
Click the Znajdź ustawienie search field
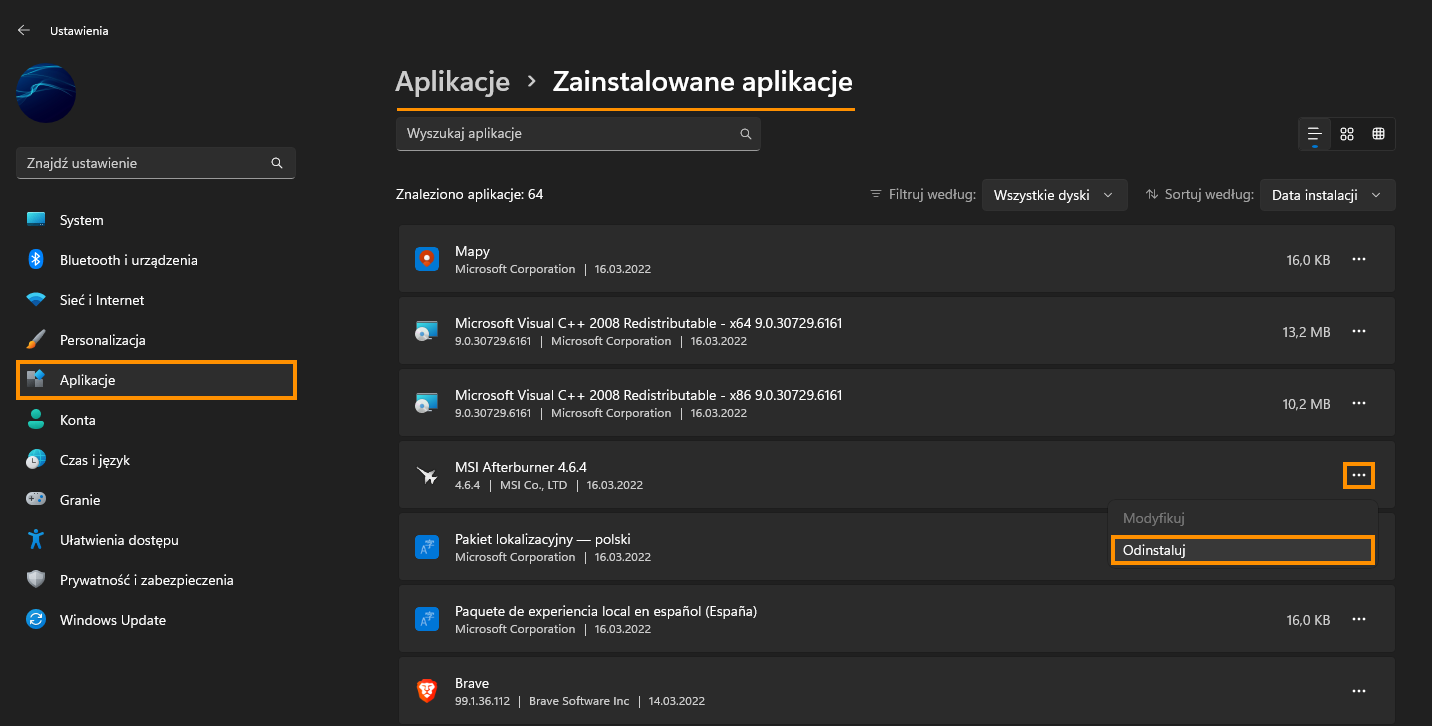coord(156,163)
